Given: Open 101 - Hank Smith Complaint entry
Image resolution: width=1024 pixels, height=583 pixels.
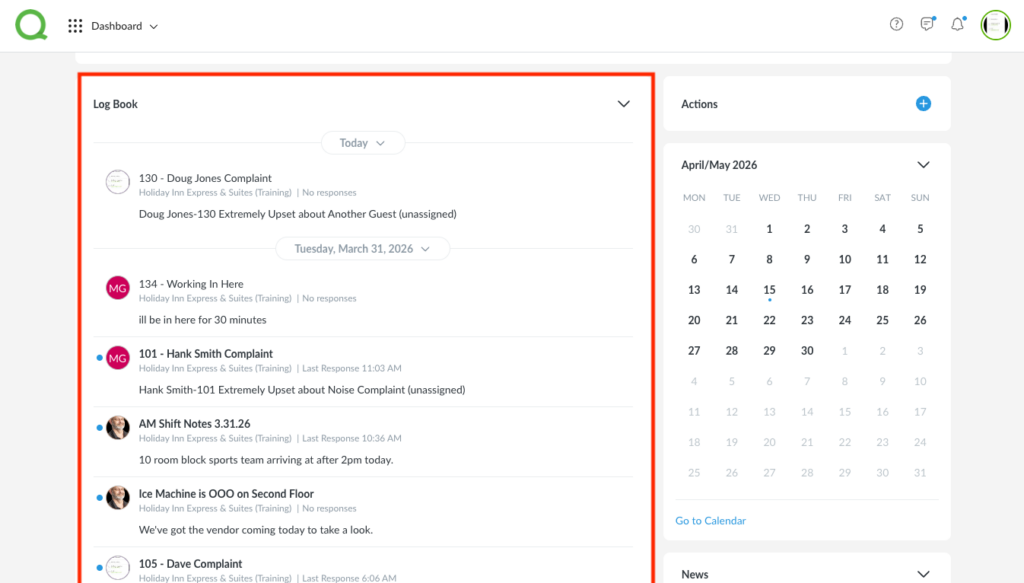Looking at the screenshot, I should tap(206, 354).
